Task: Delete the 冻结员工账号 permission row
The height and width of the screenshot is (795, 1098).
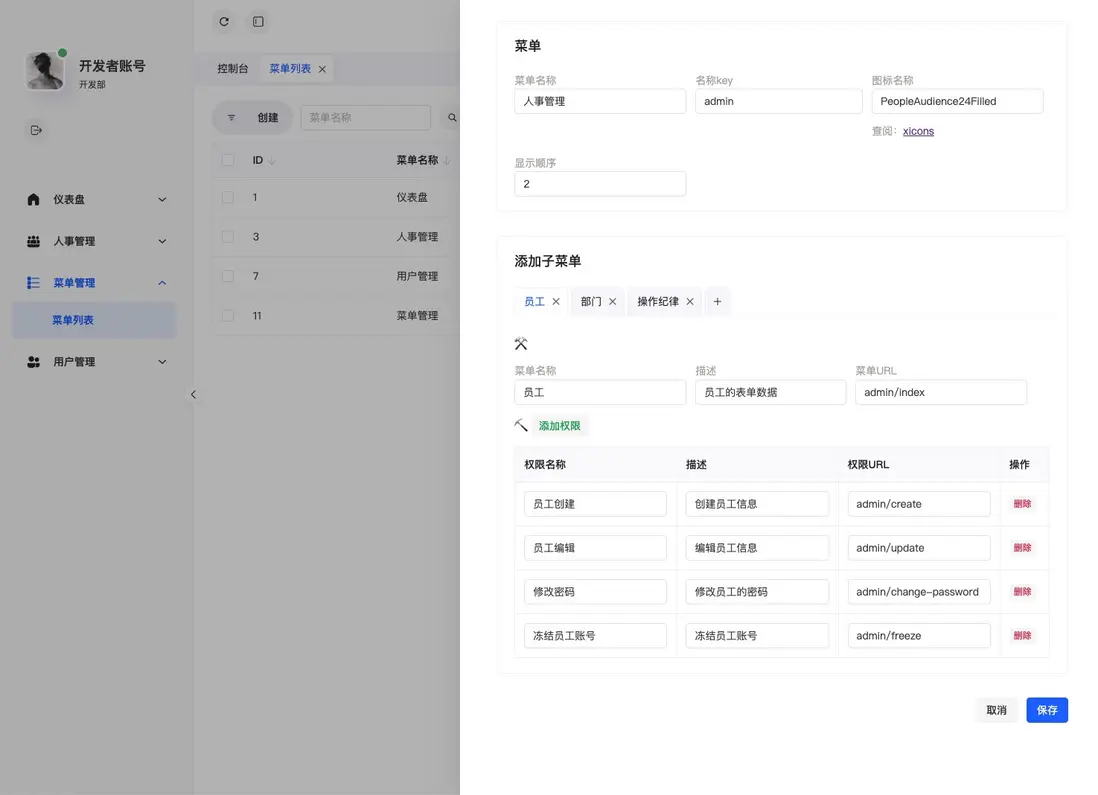Action: (1022, 636)
